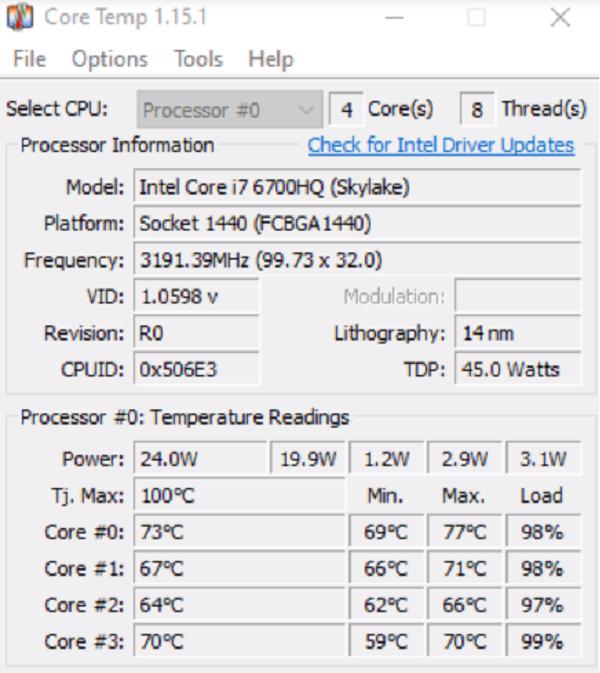
Task: Click Core #3 current temperature field
Action: click(239, 642)
